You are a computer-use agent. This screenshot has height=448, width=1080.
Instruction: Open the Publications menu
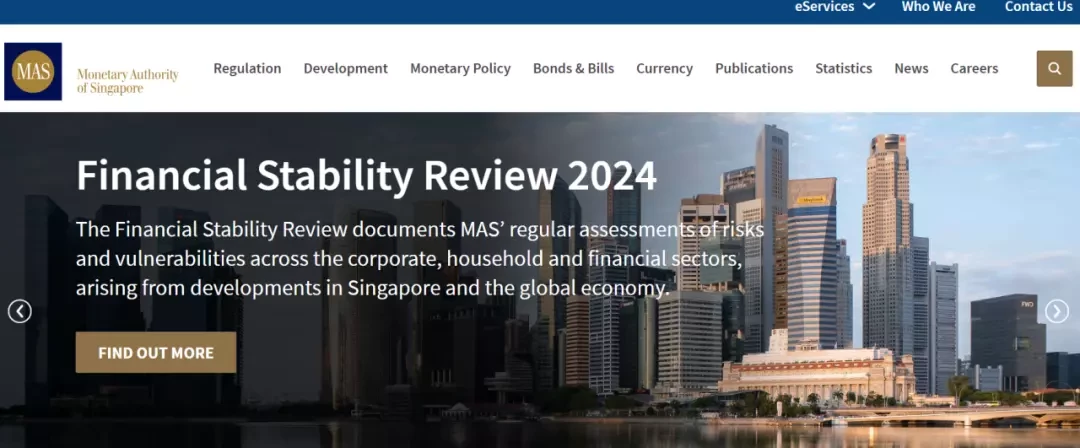(x=754, y=68)
